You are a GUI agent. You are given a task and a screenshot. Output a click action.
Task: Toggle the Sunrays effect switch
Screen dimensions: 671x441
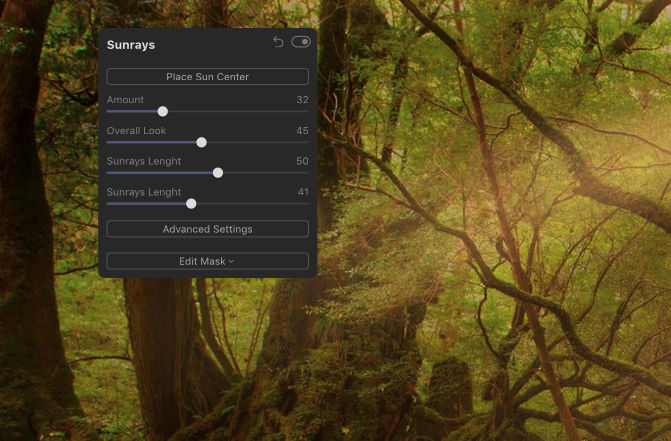(301, 42)
